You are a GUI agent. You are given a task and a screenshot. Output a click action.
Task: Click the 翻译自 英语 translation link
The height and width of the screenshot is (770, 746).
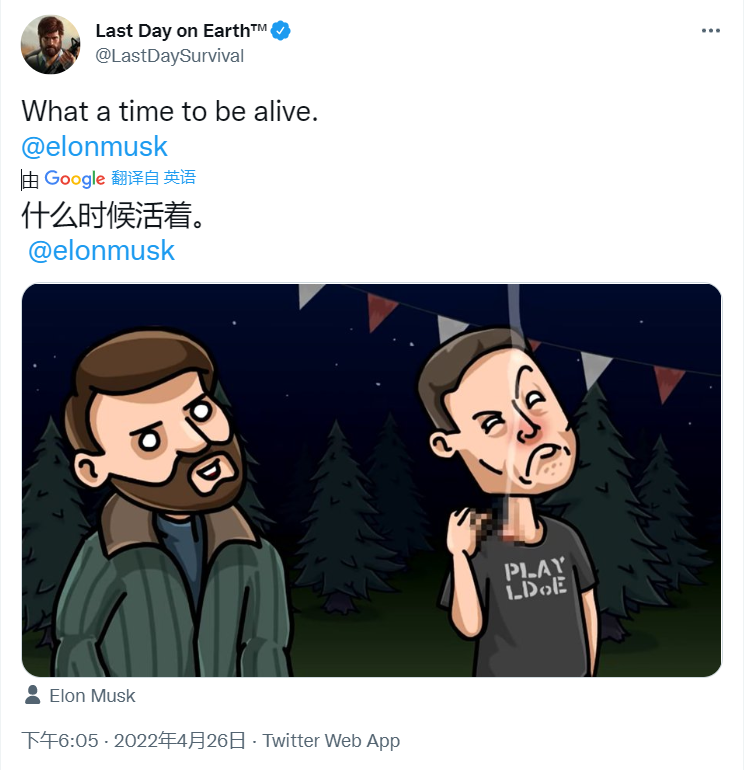[x=154, y=177]
